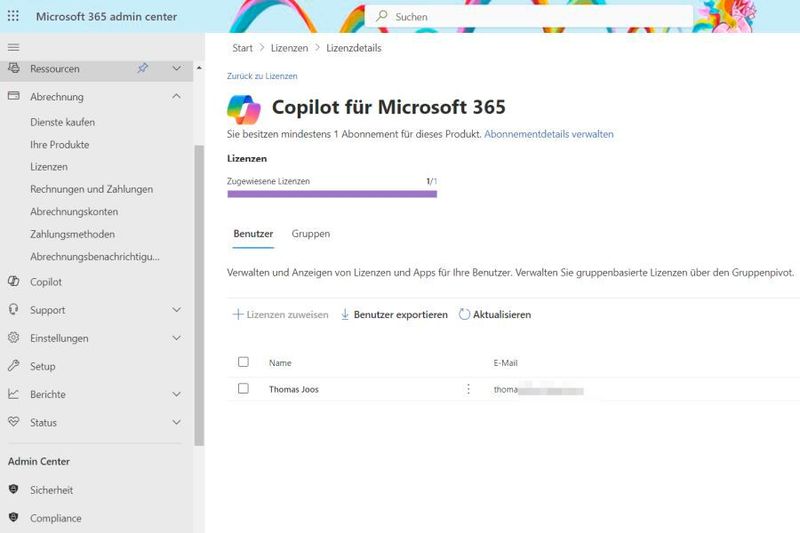Viewport: 800px width, 533px height.
Task: Click the Setup wrench icon
Action: (14, 366)
